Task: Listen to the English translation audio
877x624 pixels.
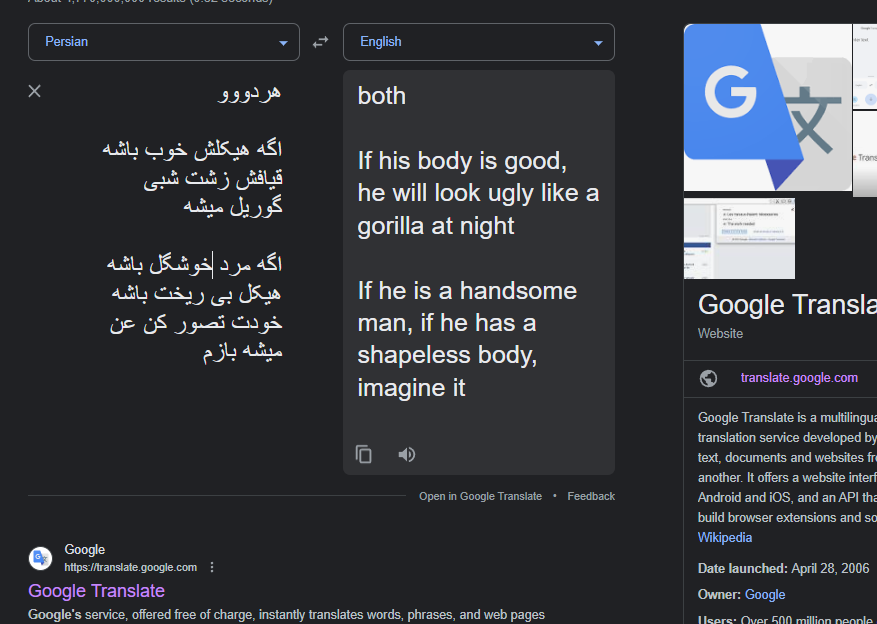Action: [407, 455]
